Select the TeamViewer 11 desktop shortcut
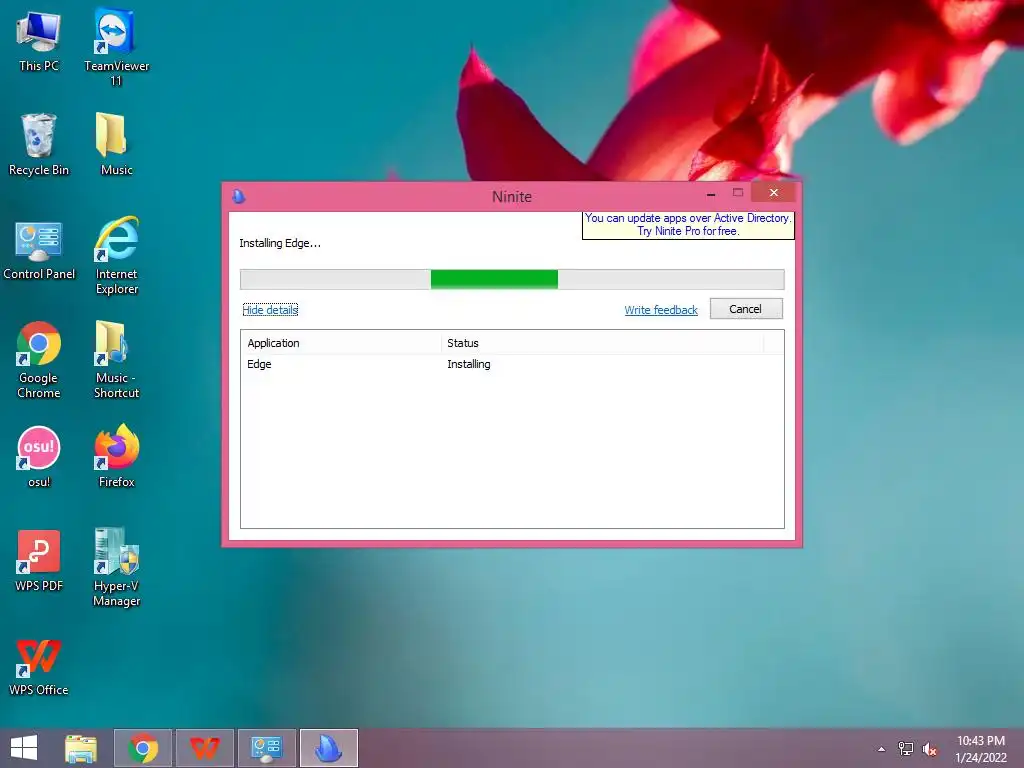The image size is (1024, 768). tap(116, 47)
